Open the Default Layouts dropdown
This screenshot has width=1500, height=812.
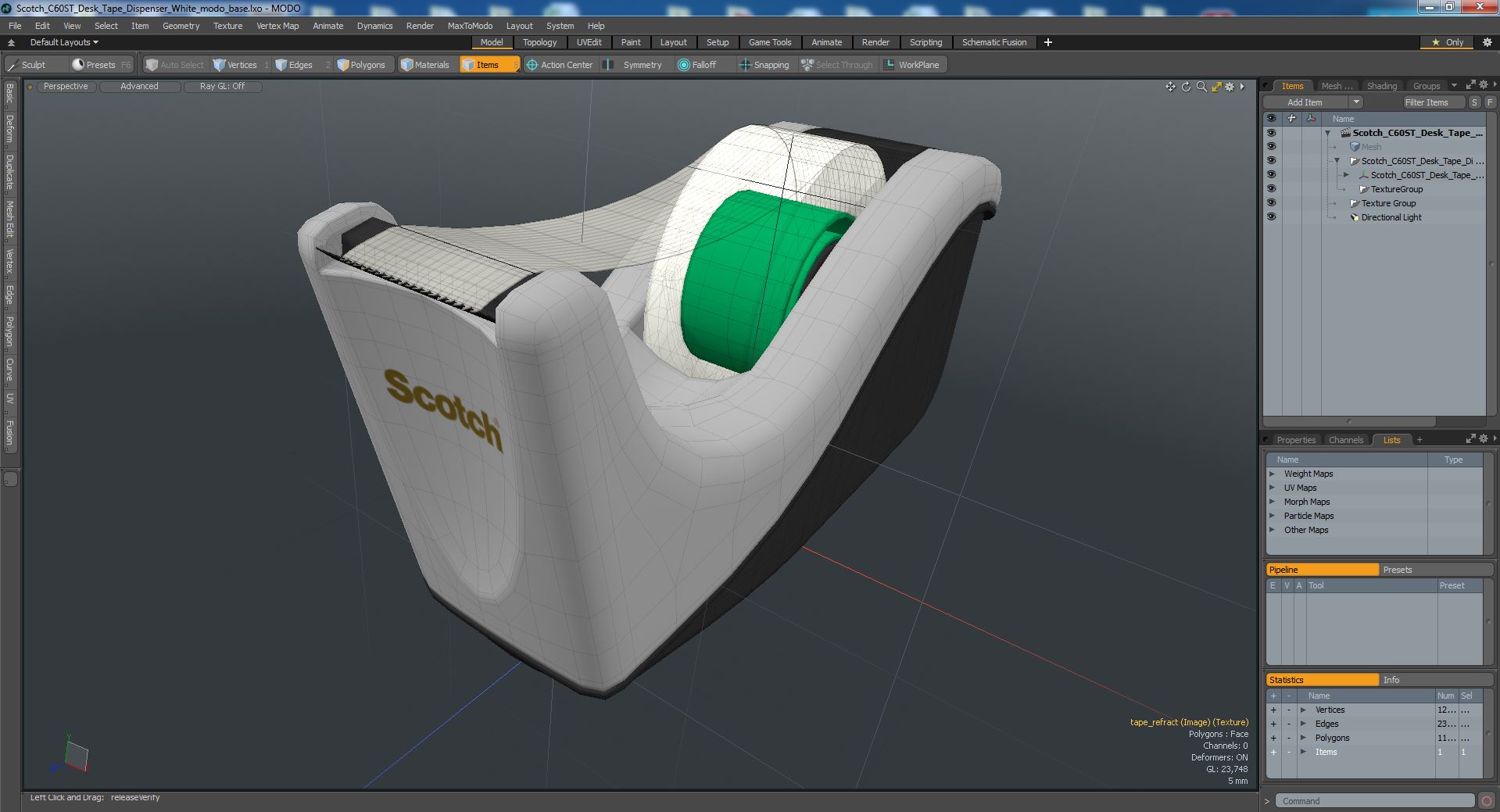(64, 42)
